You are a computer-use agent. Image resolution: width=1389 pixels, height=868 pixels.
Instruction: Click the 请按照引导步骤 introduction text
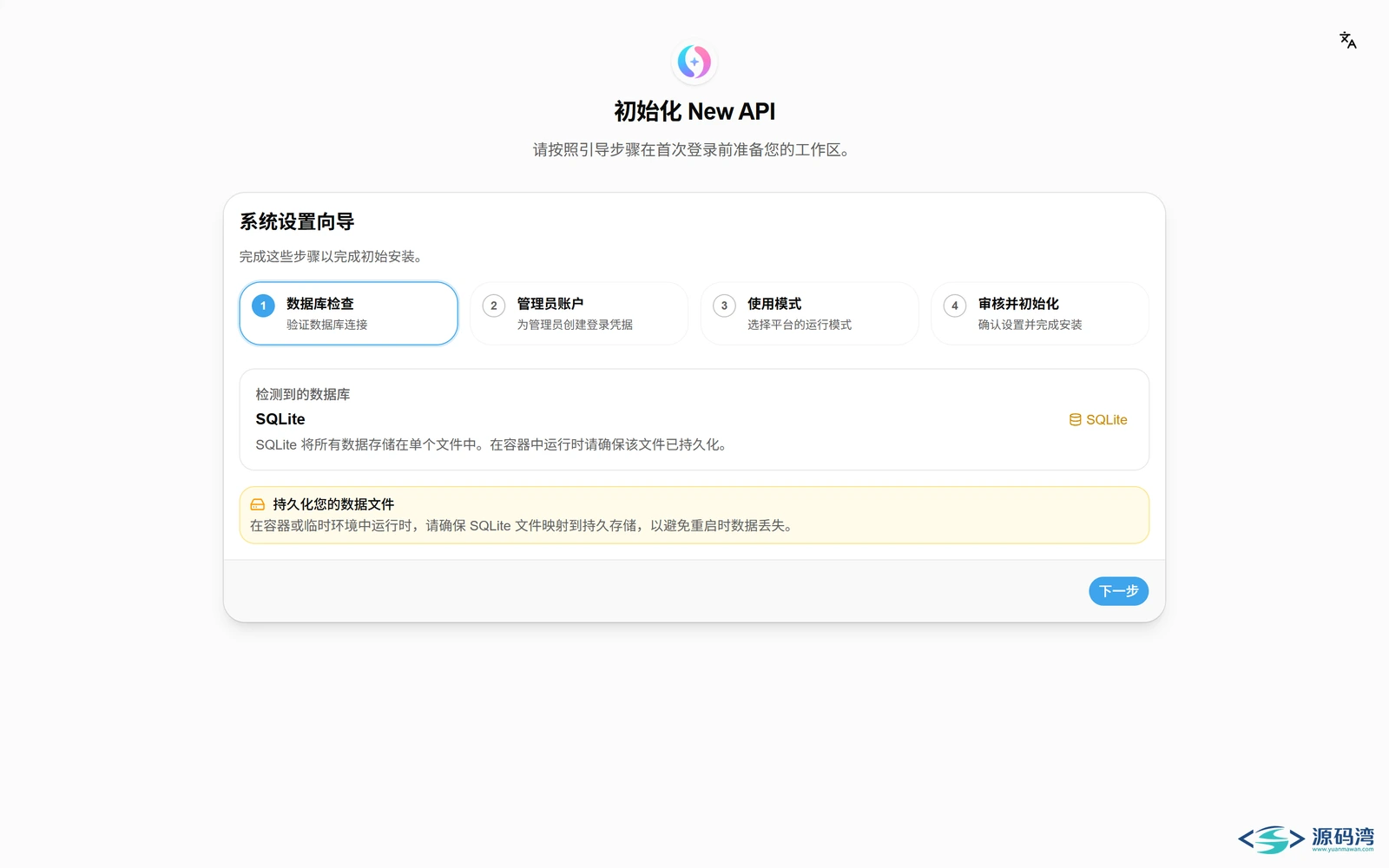(x=692, y=150)
